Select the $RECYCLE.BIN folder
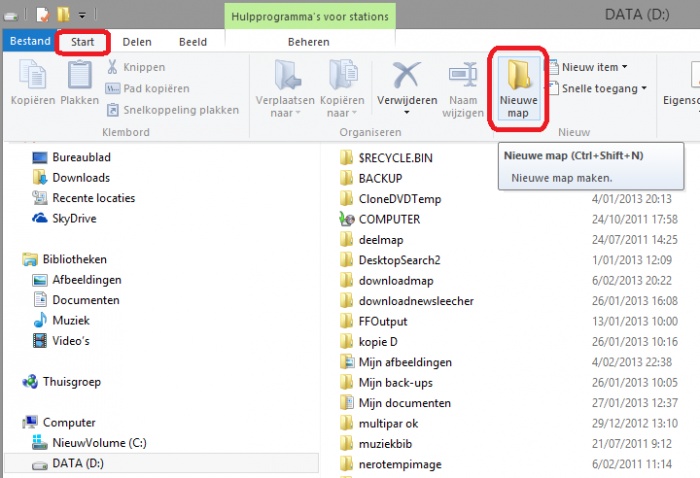The height and width of the screenshot is (478, 700). click(386, 158)
